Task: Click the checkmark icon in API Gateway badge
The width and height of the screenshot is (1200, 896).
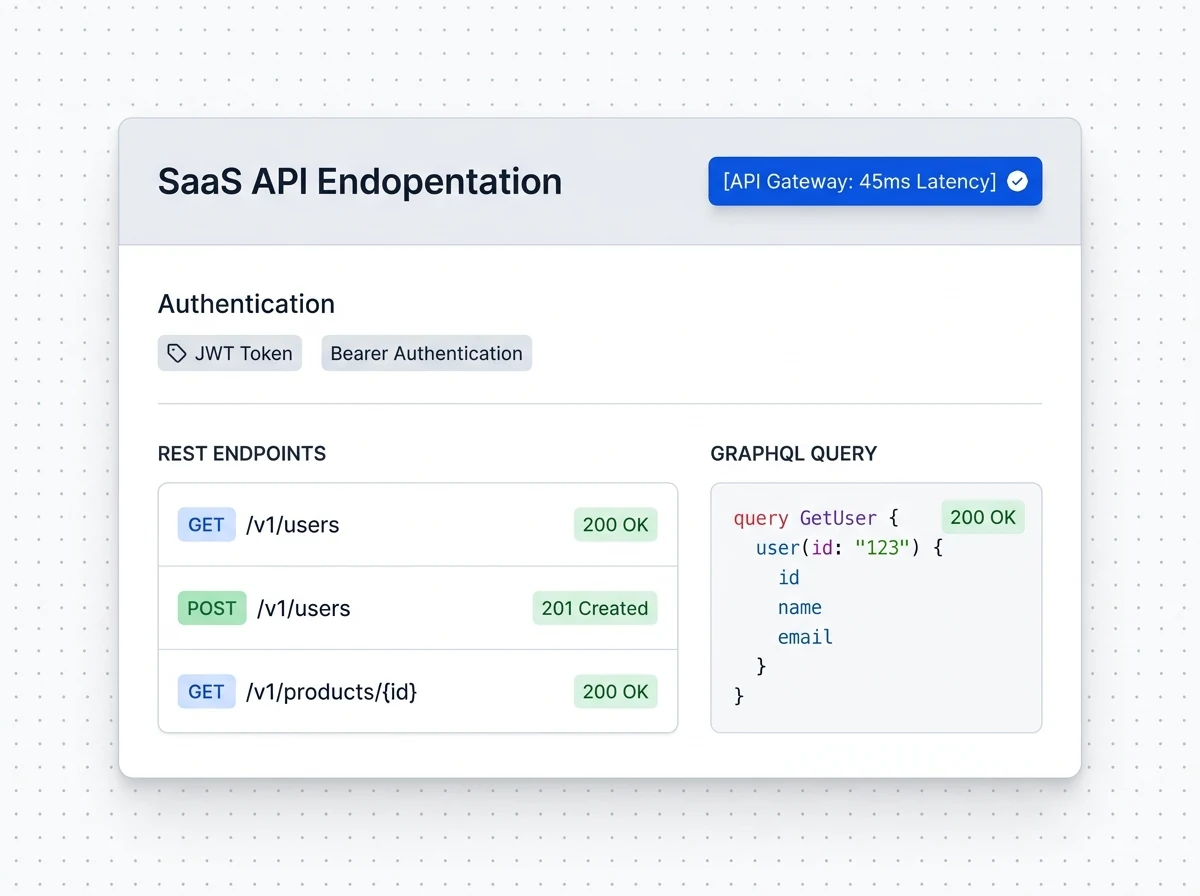Action: [x=1017, y=181]
